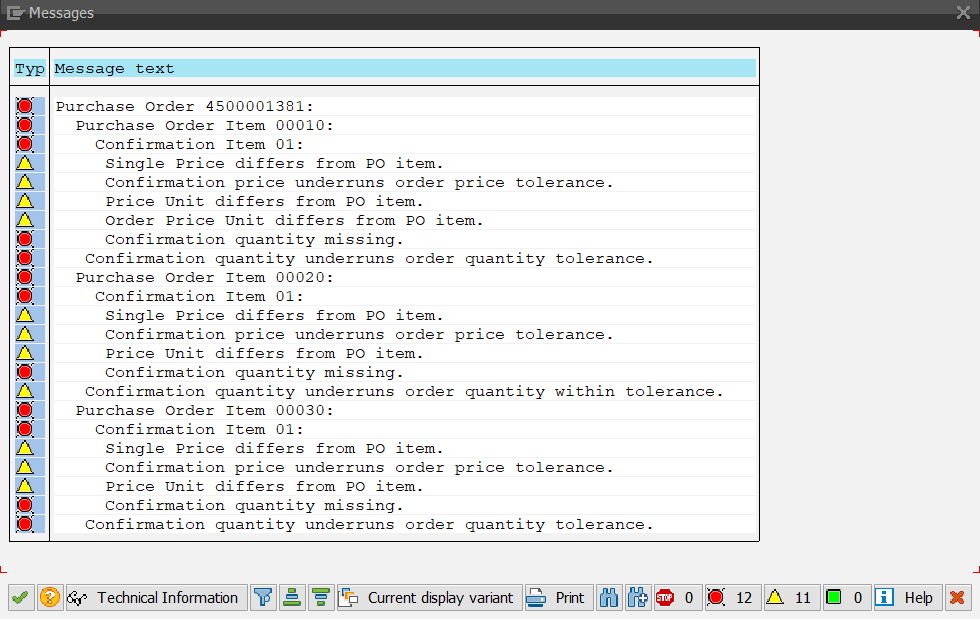Viewport: 980px width, 619px height.
Task: Click the Message text column header
Action: click(x=404, y=69)
